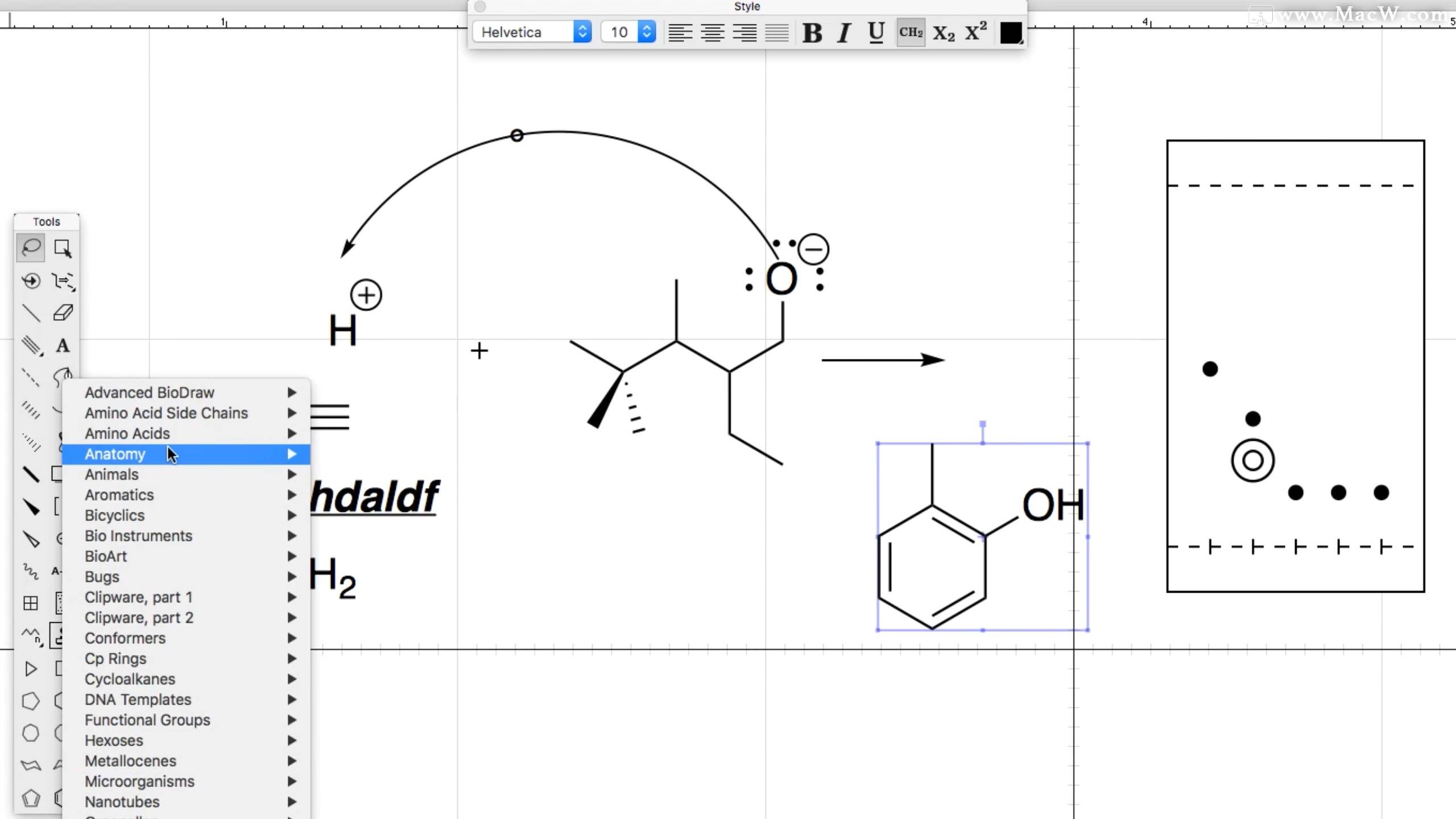The height and width of the screenshot is (819, 1456).
Task: Select the Wavy Bond tool
Action: click(x=31, y=571)
